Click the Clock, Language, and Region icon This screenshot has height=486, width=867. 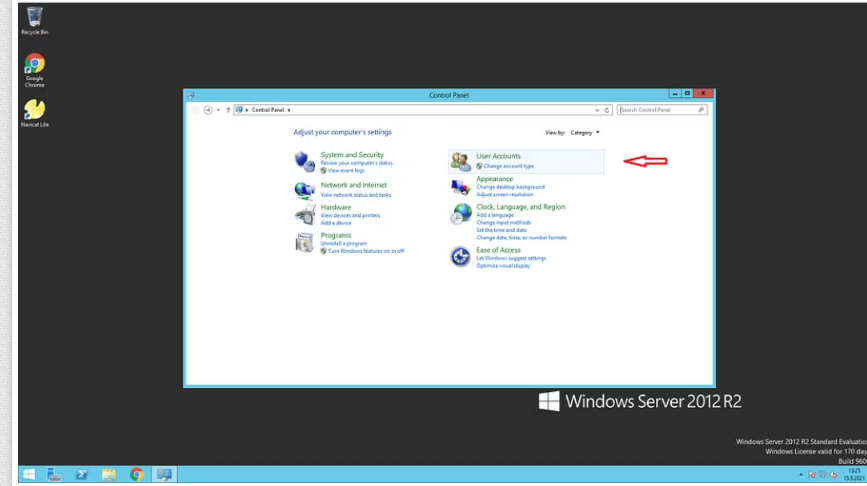pos(460,214)
